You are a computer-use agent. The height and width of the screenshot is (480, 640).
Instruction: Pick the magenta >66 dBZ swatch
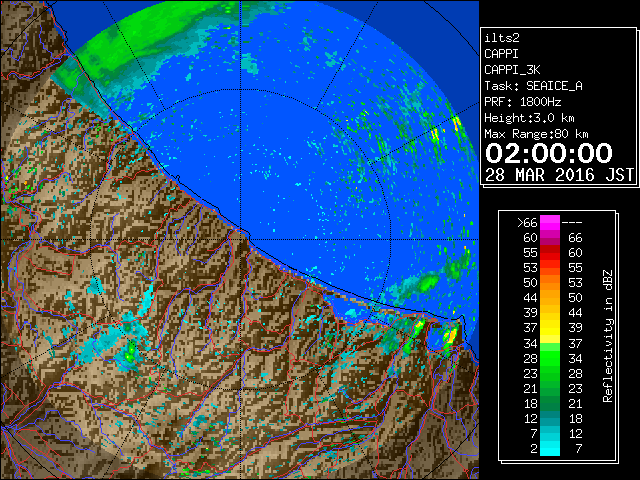[550, 222]
